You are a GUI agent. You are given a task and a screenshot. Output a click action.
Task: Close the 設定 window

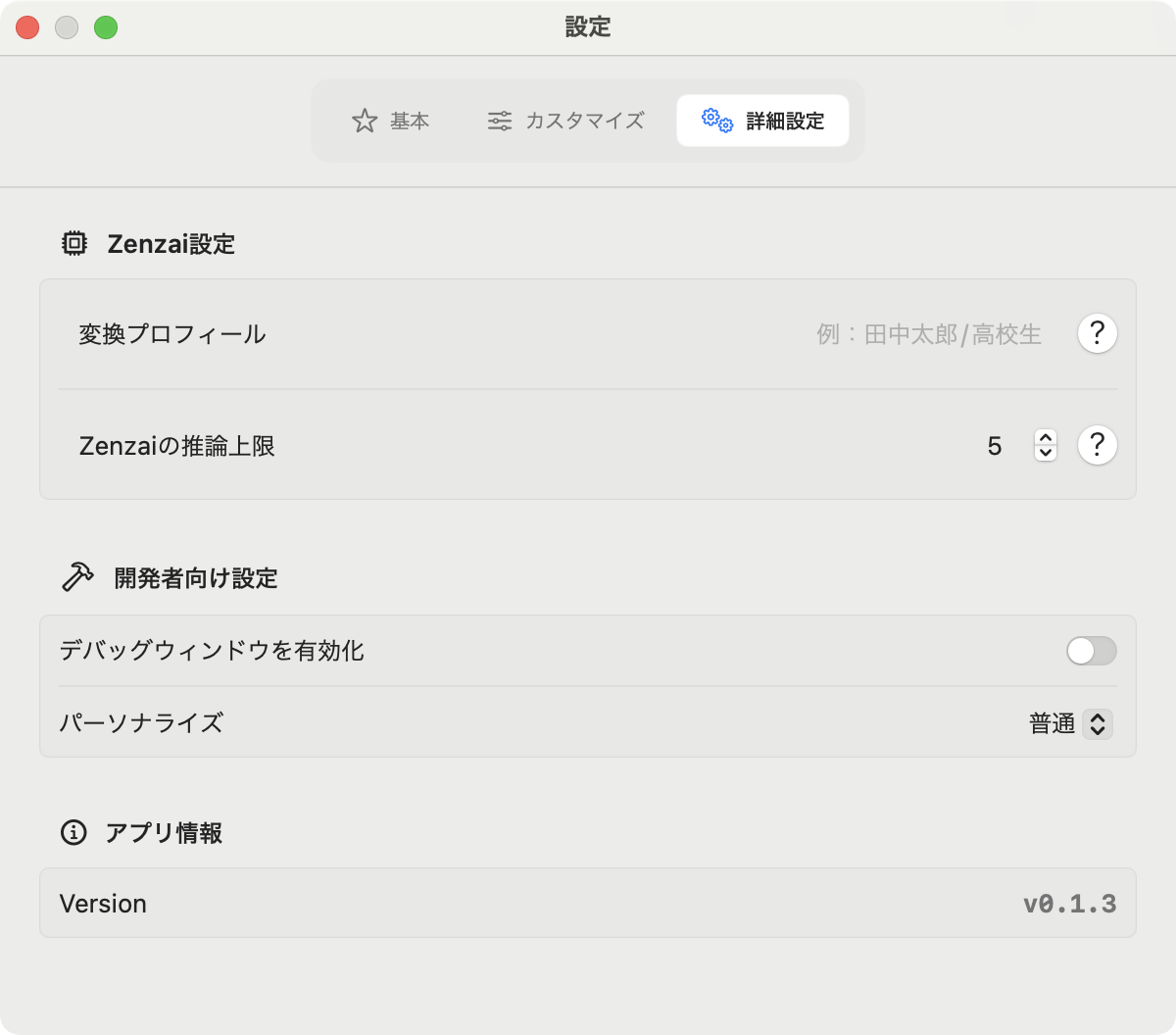27,27
